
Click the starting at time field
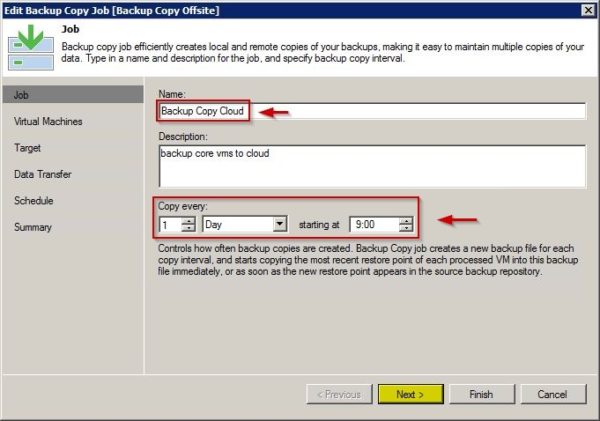[374, 224]
